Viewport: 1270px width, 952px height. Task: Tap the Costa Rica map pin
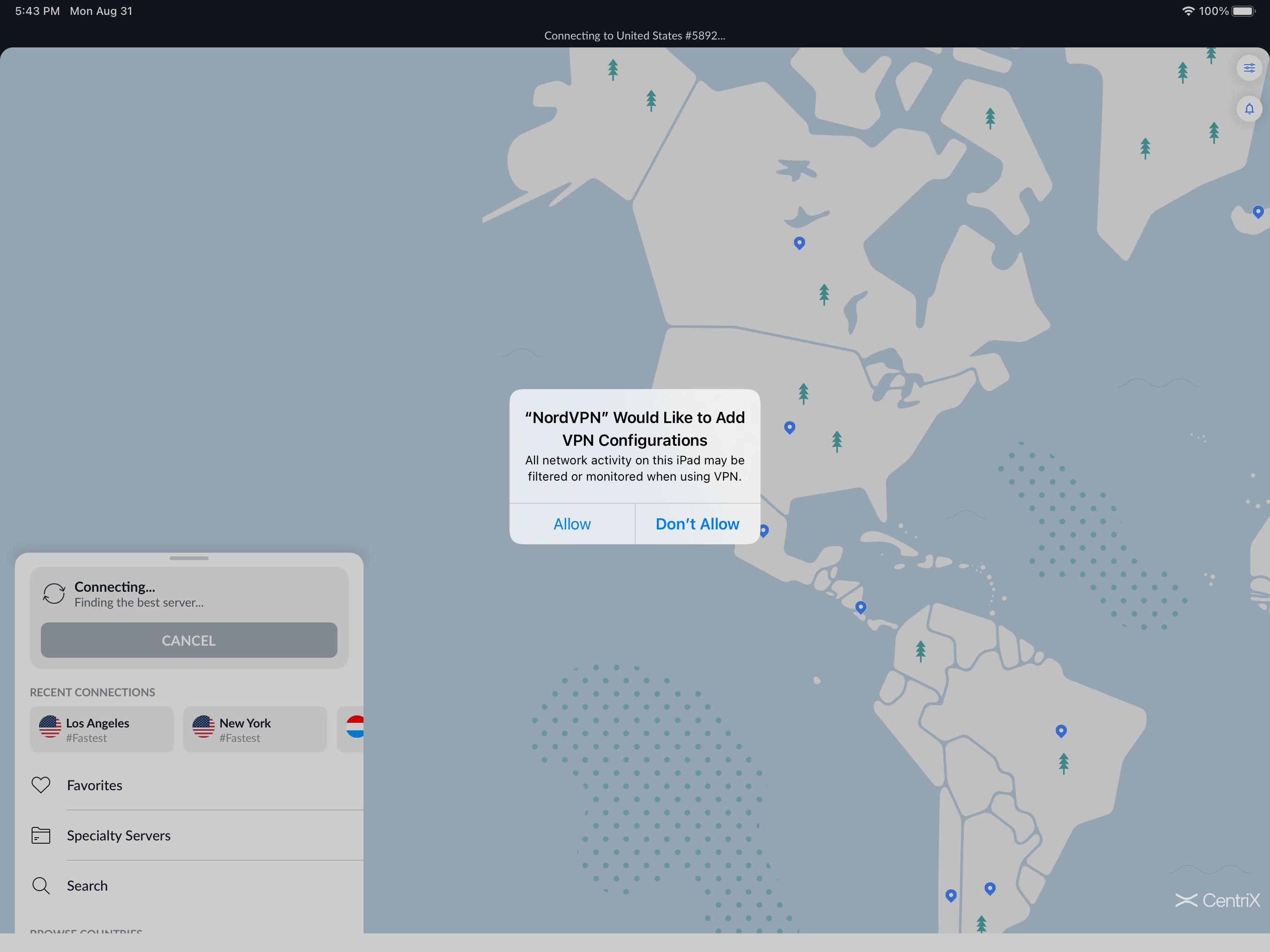pos(860,606)
